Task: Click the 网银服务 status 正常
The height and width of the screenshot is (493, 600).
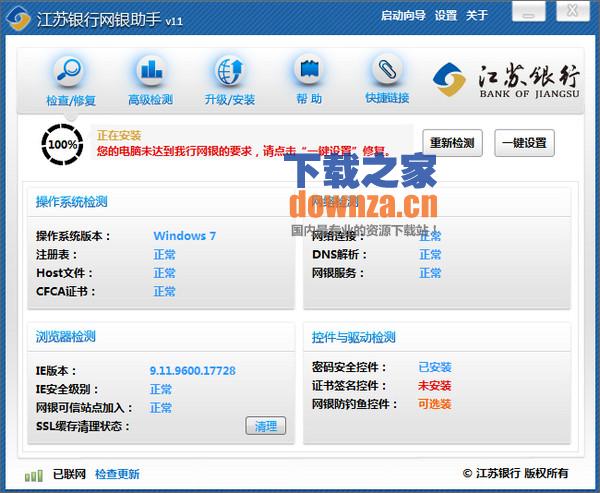Action: (x=430, y=273)
